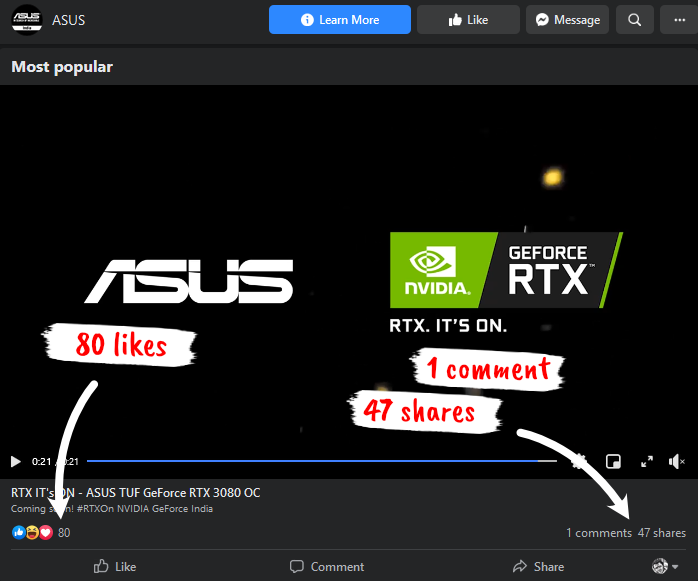Send a Message to ASUS page
The image size is (698, 581).
pos(567,20)
